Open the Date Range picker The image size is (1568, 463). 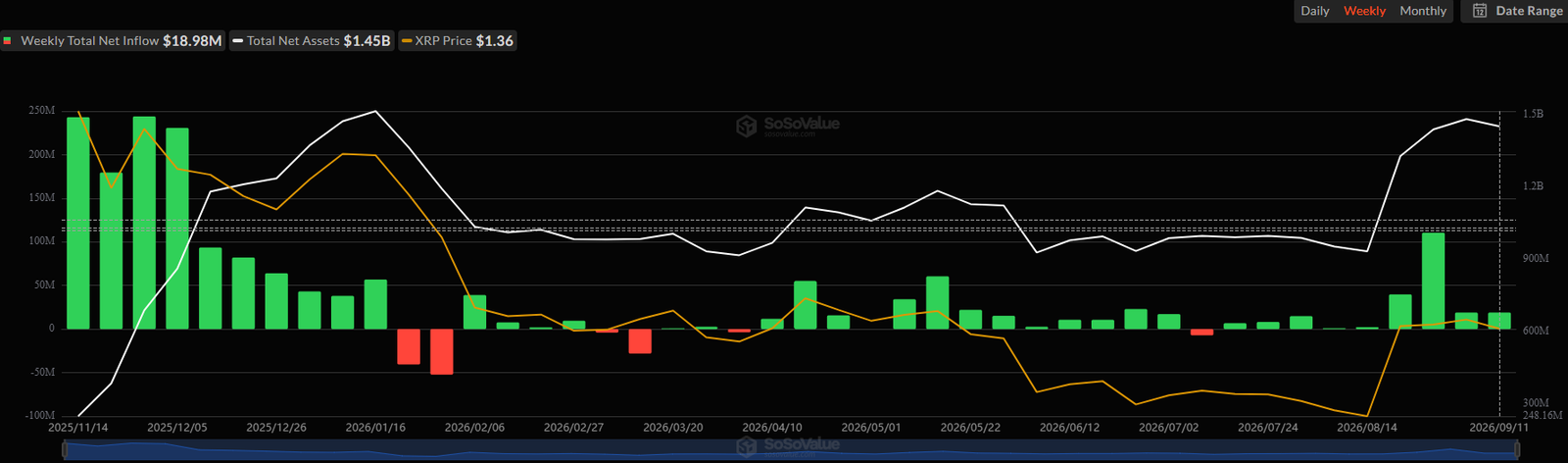point(1517,11)
